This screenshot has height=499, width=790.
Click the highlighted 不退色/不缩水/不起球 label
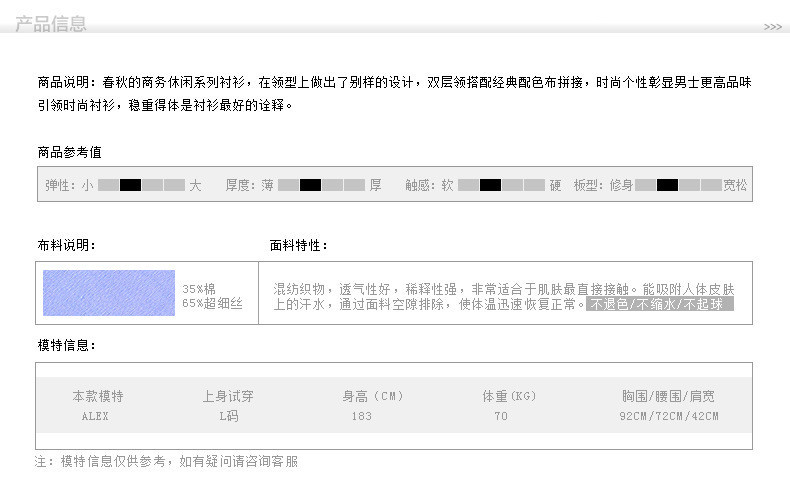click(x=660, y=304)
